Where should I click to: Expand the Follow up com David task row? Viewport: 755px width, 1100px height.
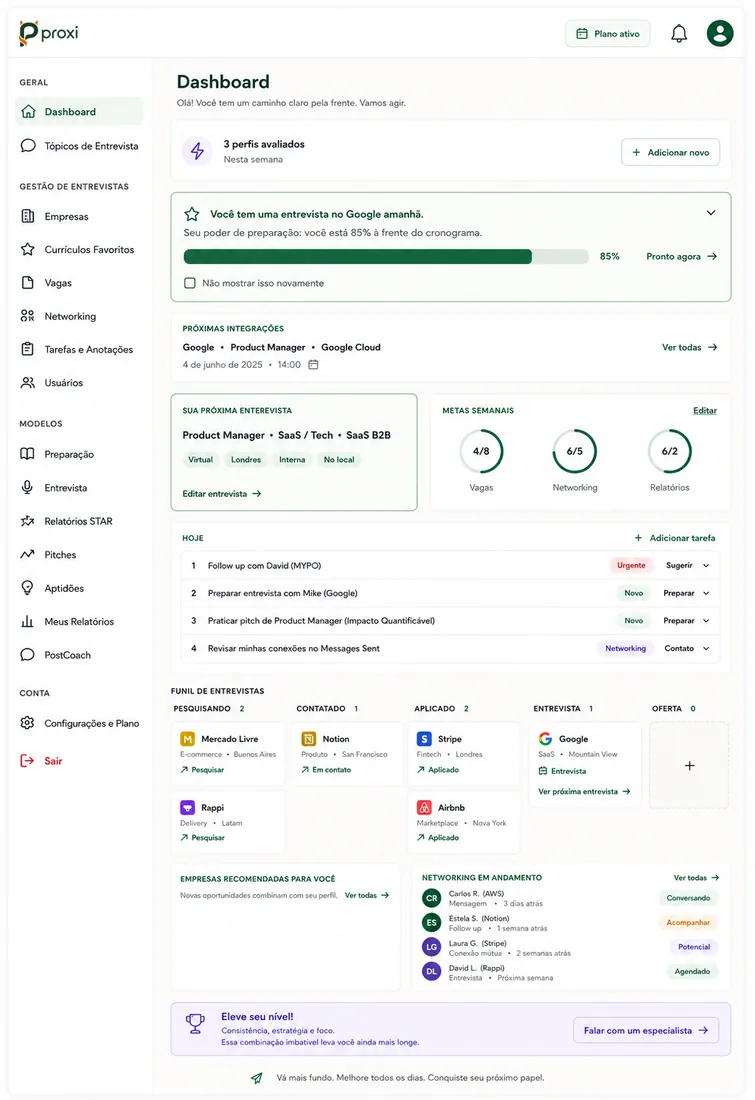point(706,565)
